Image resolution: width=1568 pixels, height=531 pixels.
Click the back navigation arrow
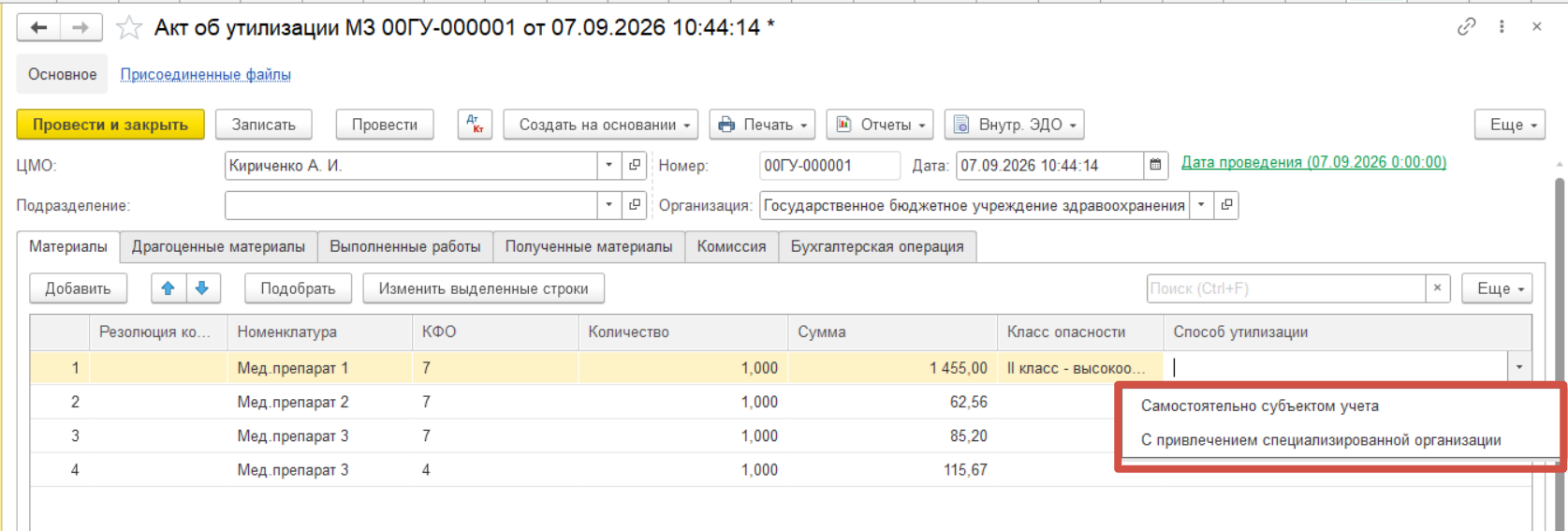38,27
